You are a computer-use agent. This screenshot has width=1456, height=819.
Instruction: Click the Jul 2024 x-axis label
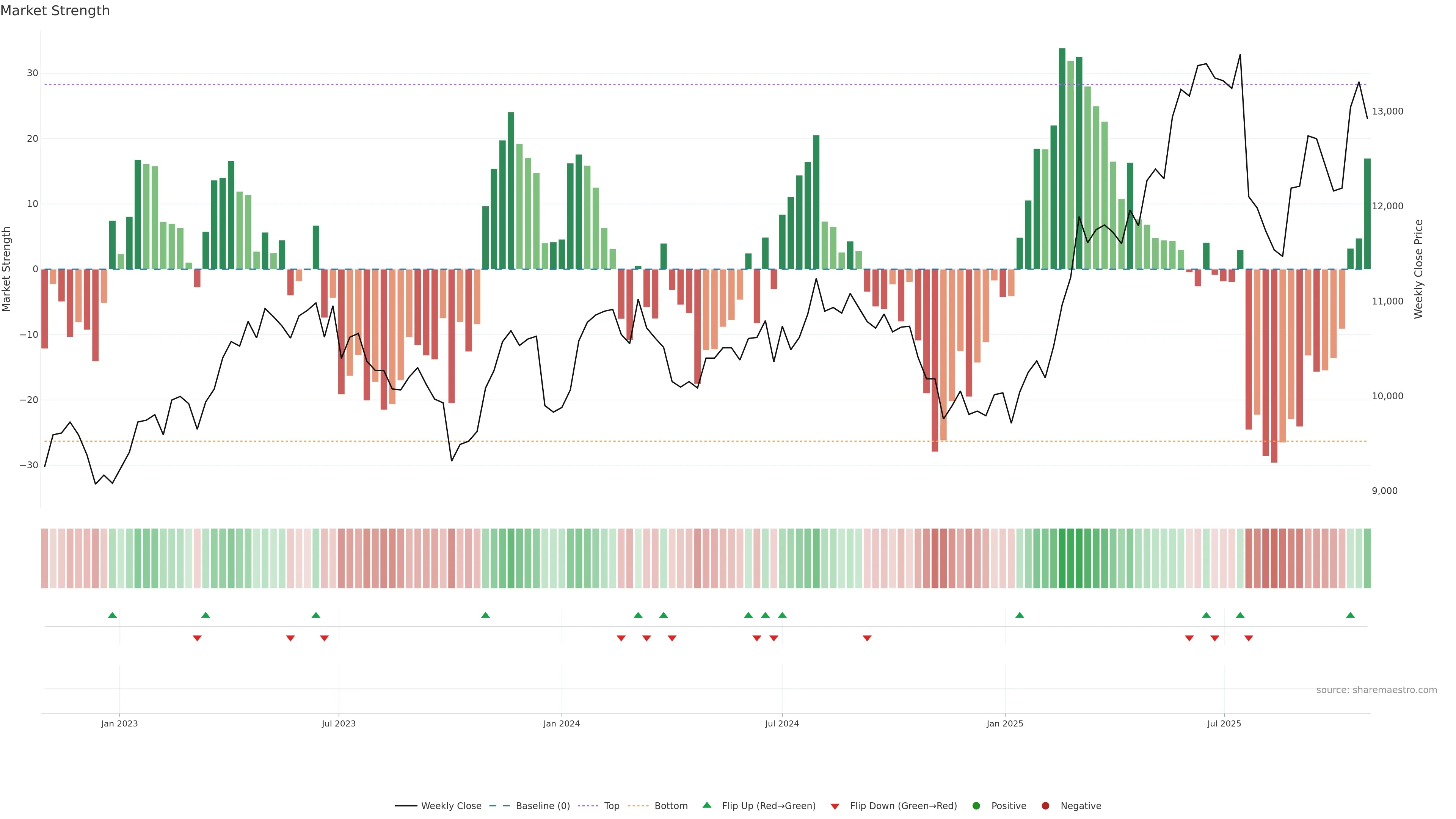782,723
